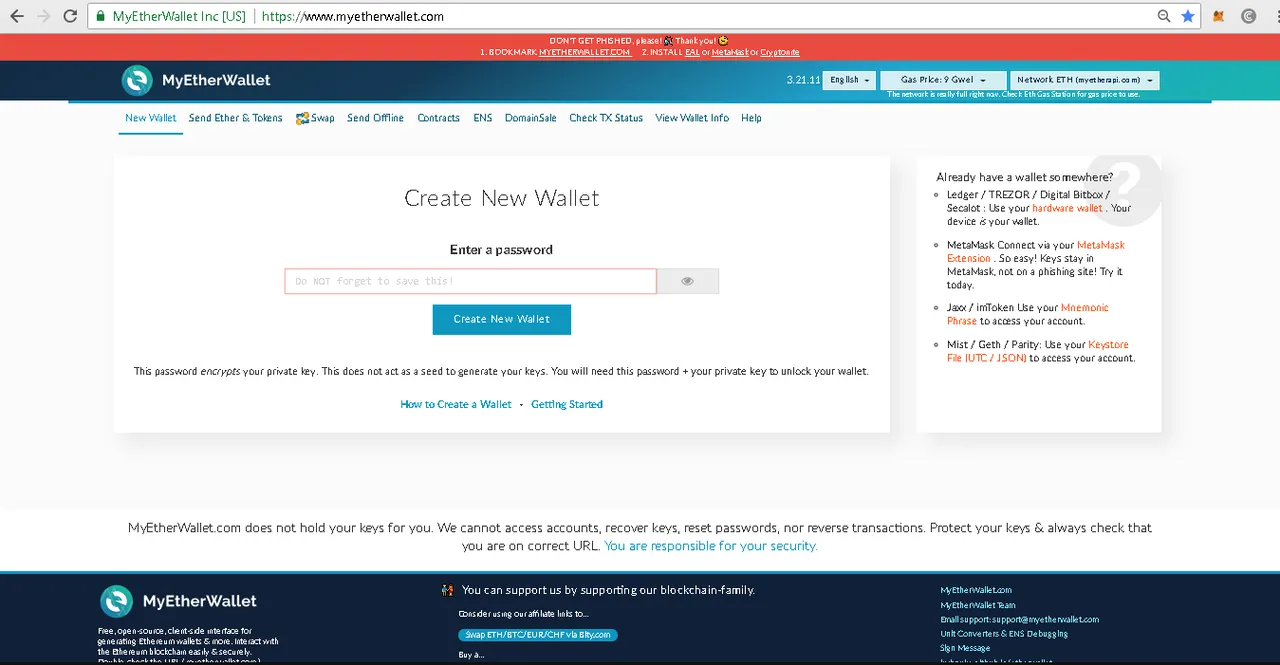Open the gray C extension icon
This screenshot has height=665, width=1280.
[x=1248, y=16]
